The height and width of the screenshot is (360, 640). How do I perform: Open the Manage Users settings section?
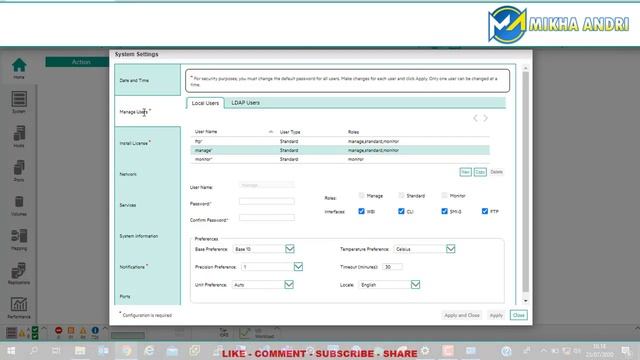147,111
